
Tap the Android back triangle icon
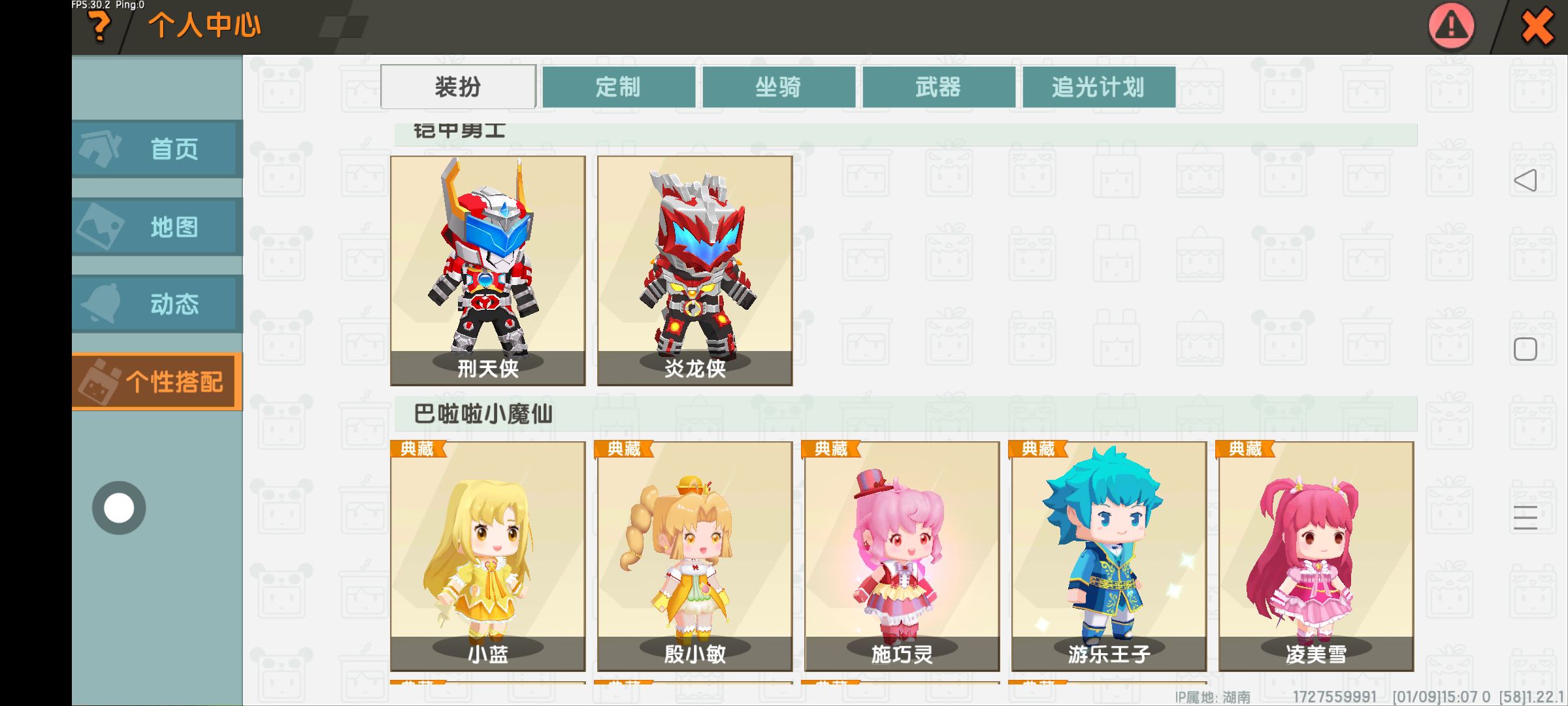(x=1525, y=180)
